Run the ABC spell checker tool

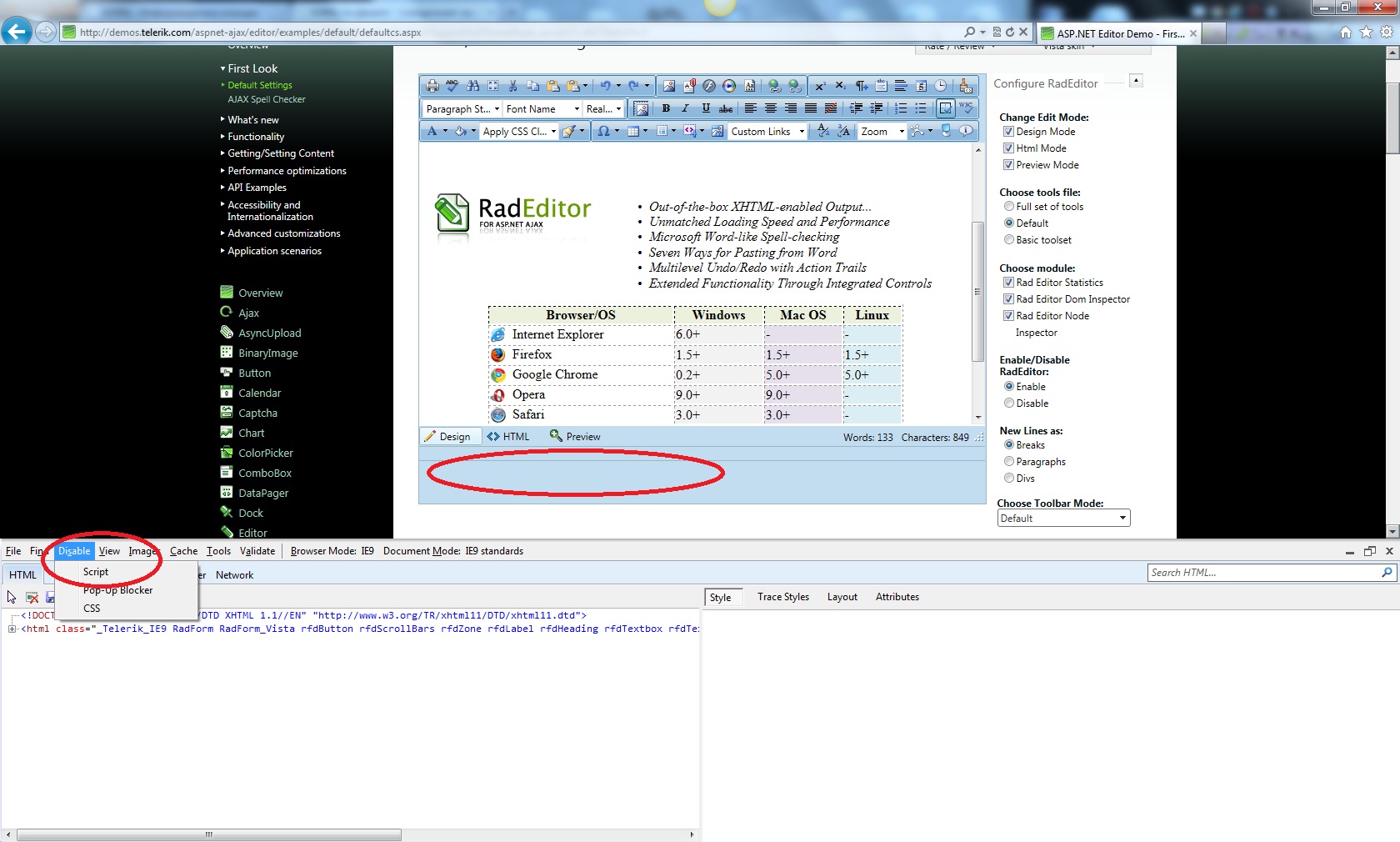(x=452, y=86)
